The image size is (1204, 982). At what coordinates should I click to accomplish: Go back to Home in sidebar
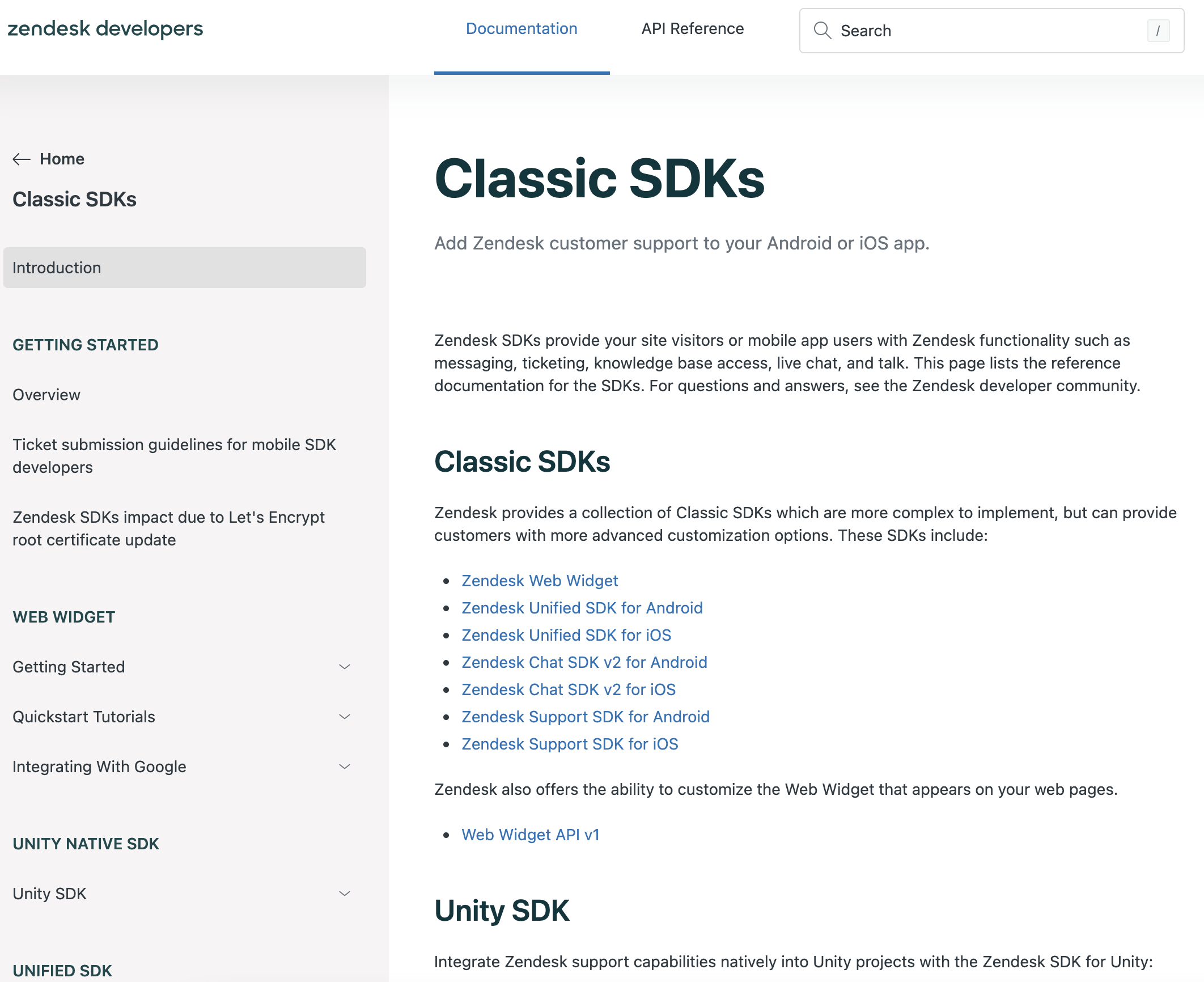(62, 159)
